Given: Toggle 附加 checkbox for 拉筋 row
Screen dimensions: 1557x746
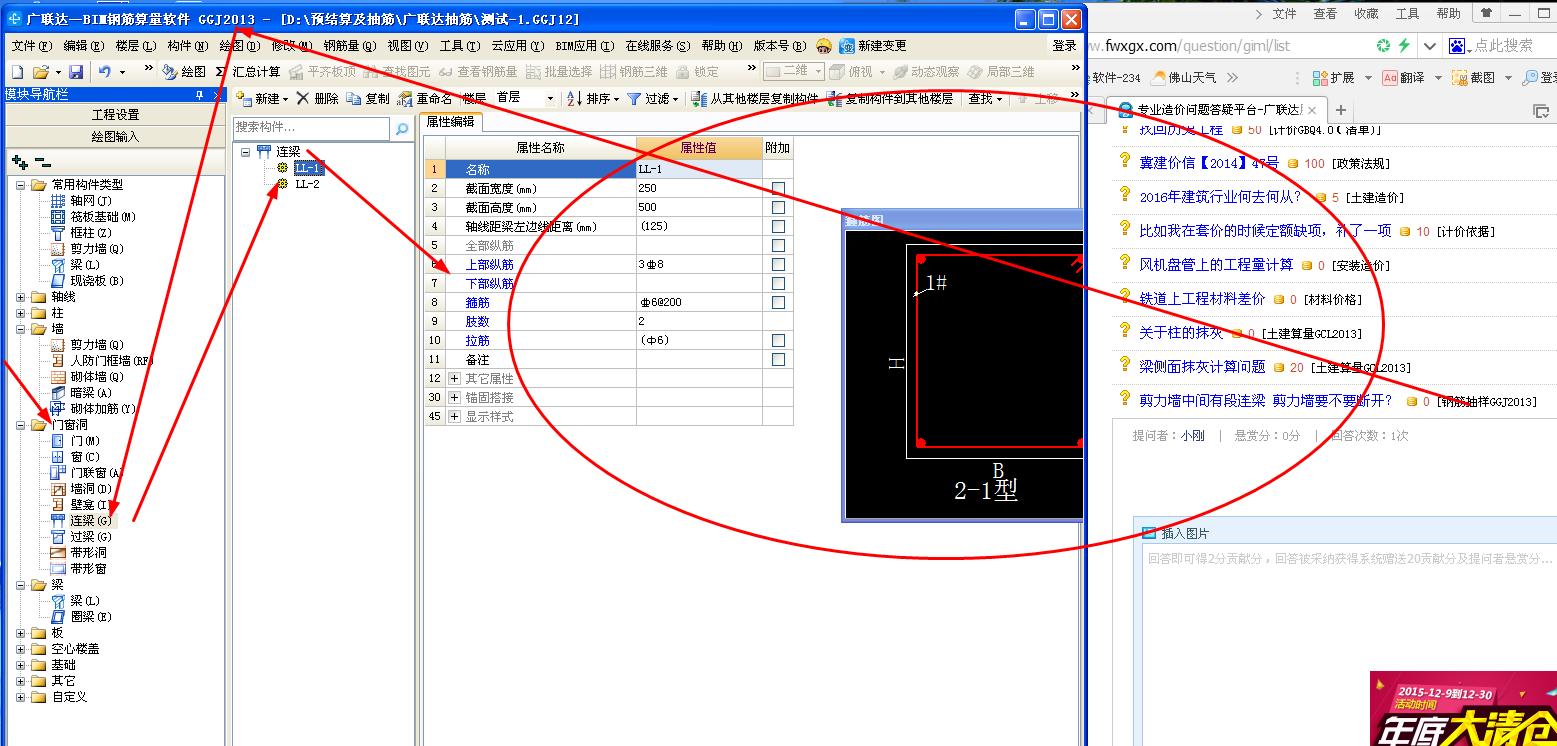Looking at the screenshot, I should [778, 340].
